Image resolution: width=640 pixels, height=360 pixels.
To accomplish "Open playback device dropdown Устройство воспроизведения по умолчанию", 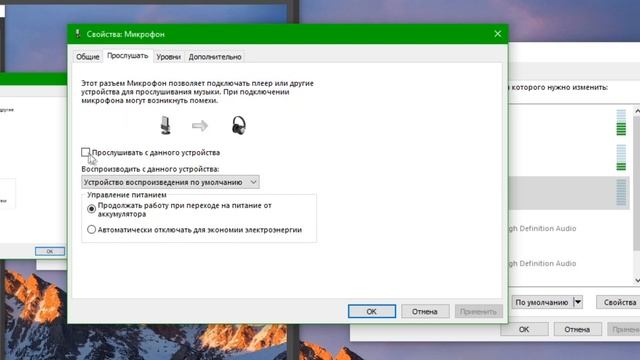I will click(170, 182).
